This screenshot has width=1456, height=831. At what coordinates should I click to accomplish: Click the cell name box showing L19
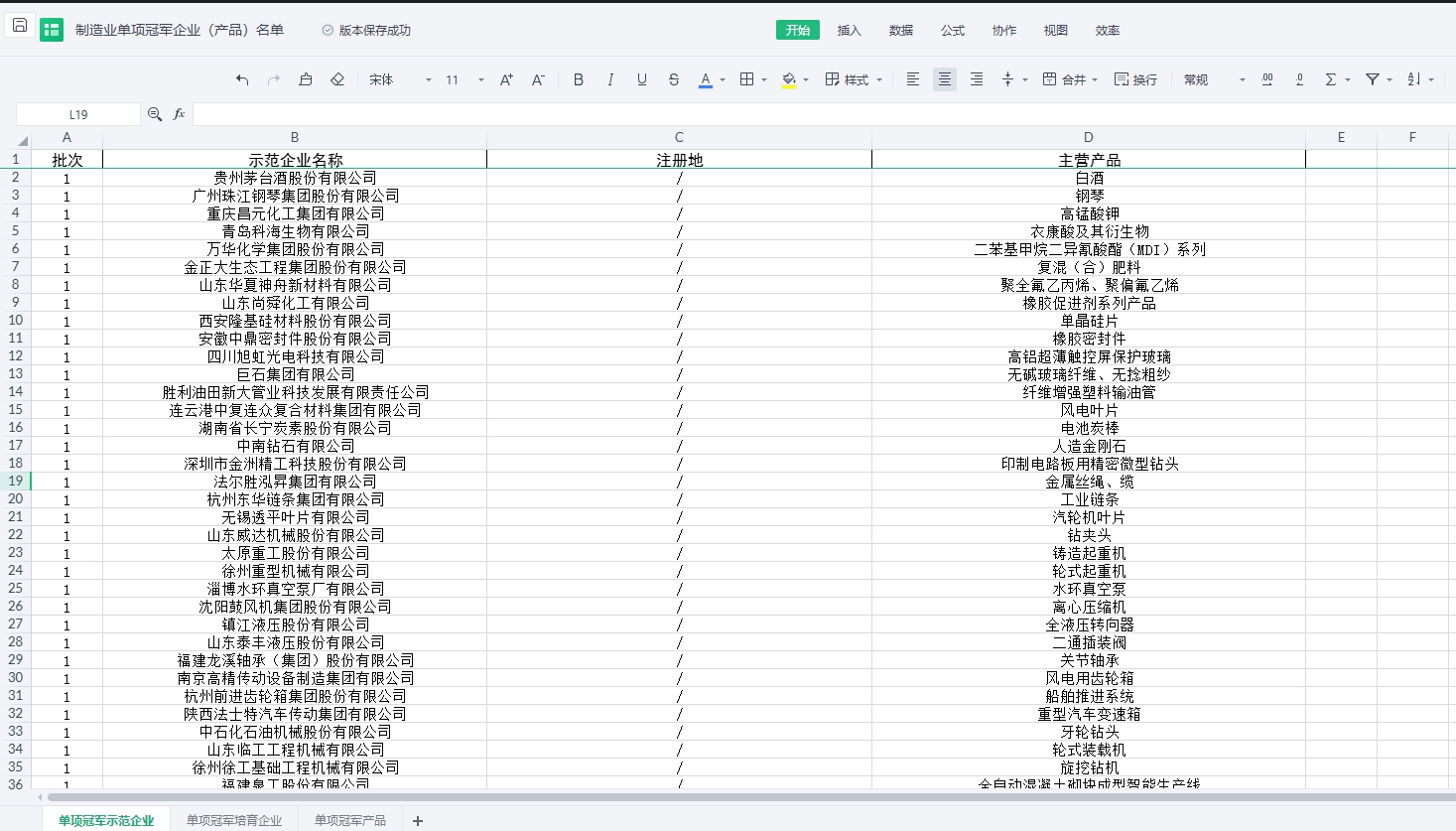click(x=78, y=114)
